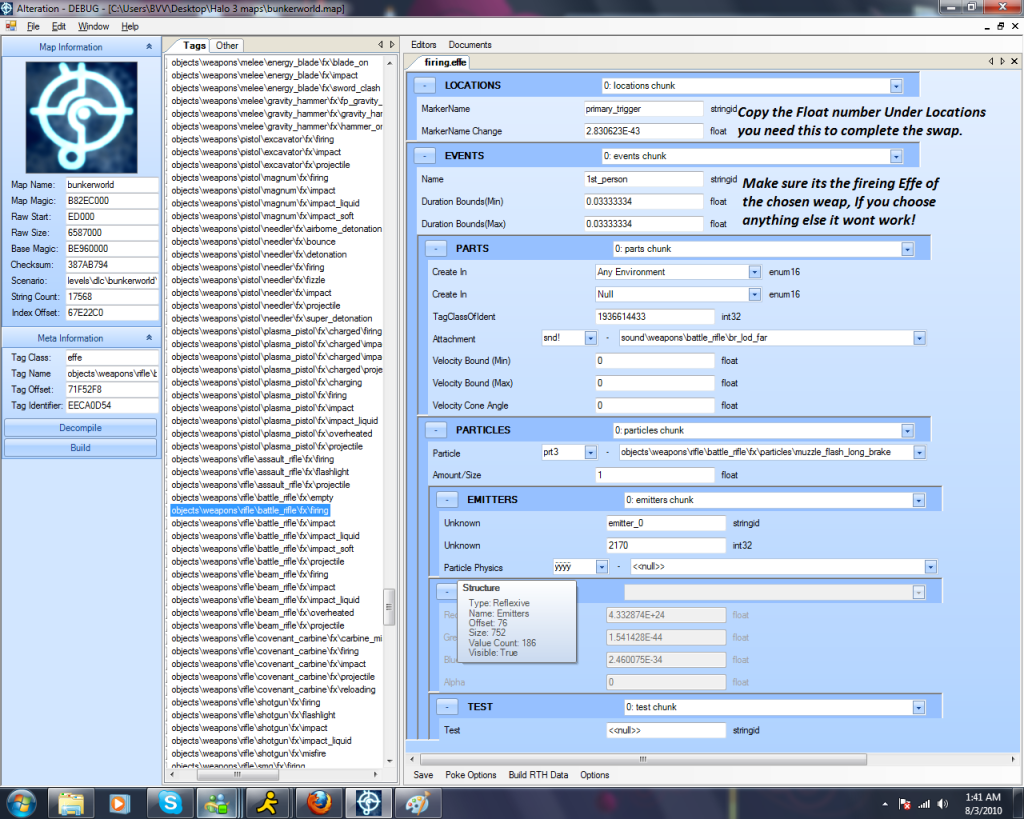The image size is (1024, 819).
Task: Collapse the PARTS section
Action: click(x=436, y=249)
